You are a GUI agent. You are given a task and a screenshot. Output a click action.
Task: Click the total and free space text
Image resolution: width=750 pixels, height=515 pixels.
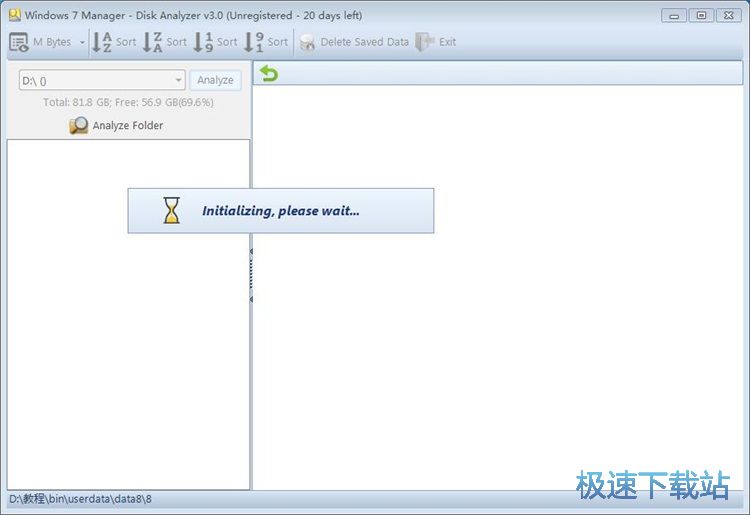click(128, 102)
